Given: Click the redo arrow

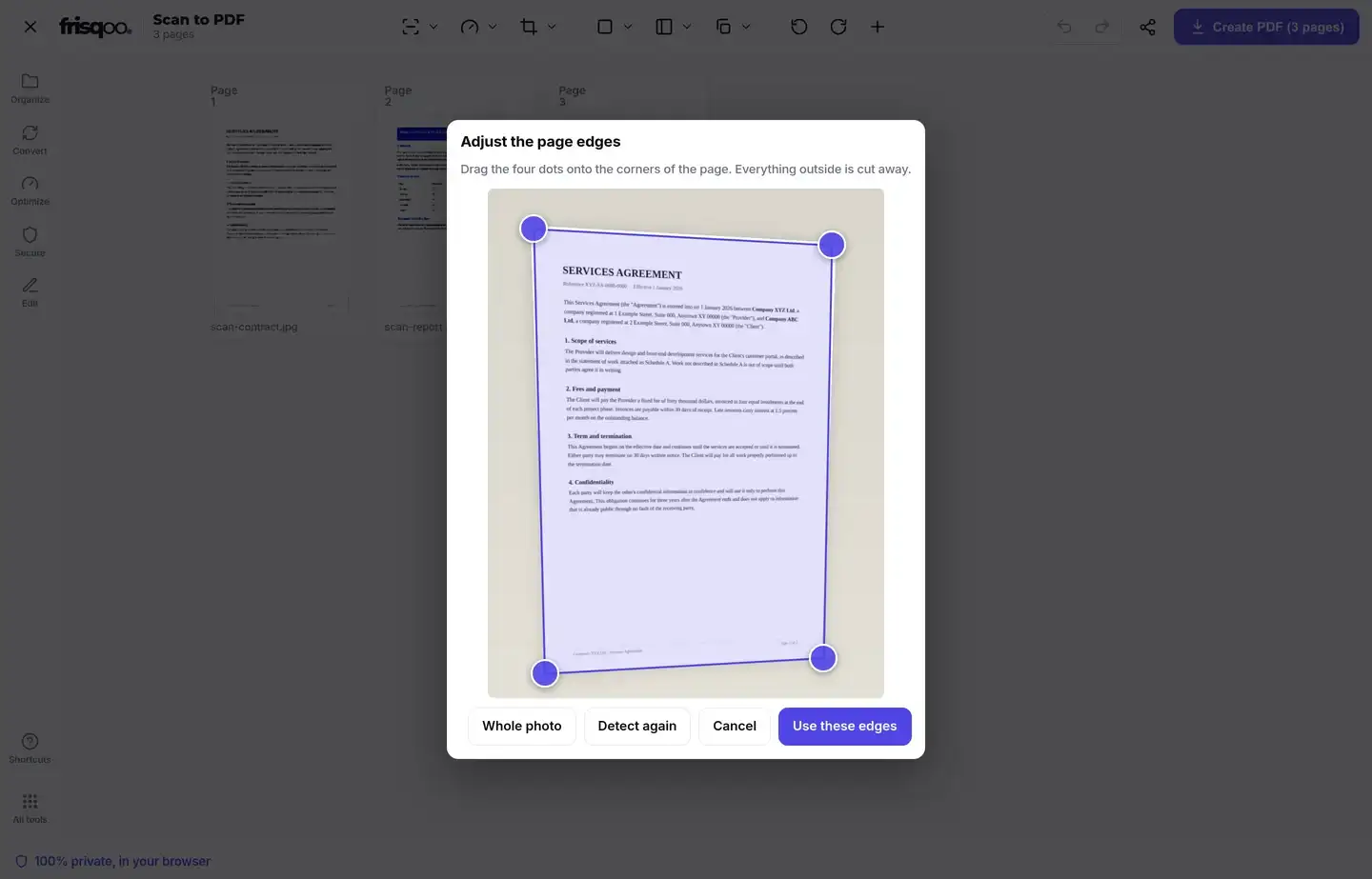Looking at the screenshot, I should 1102,27.
